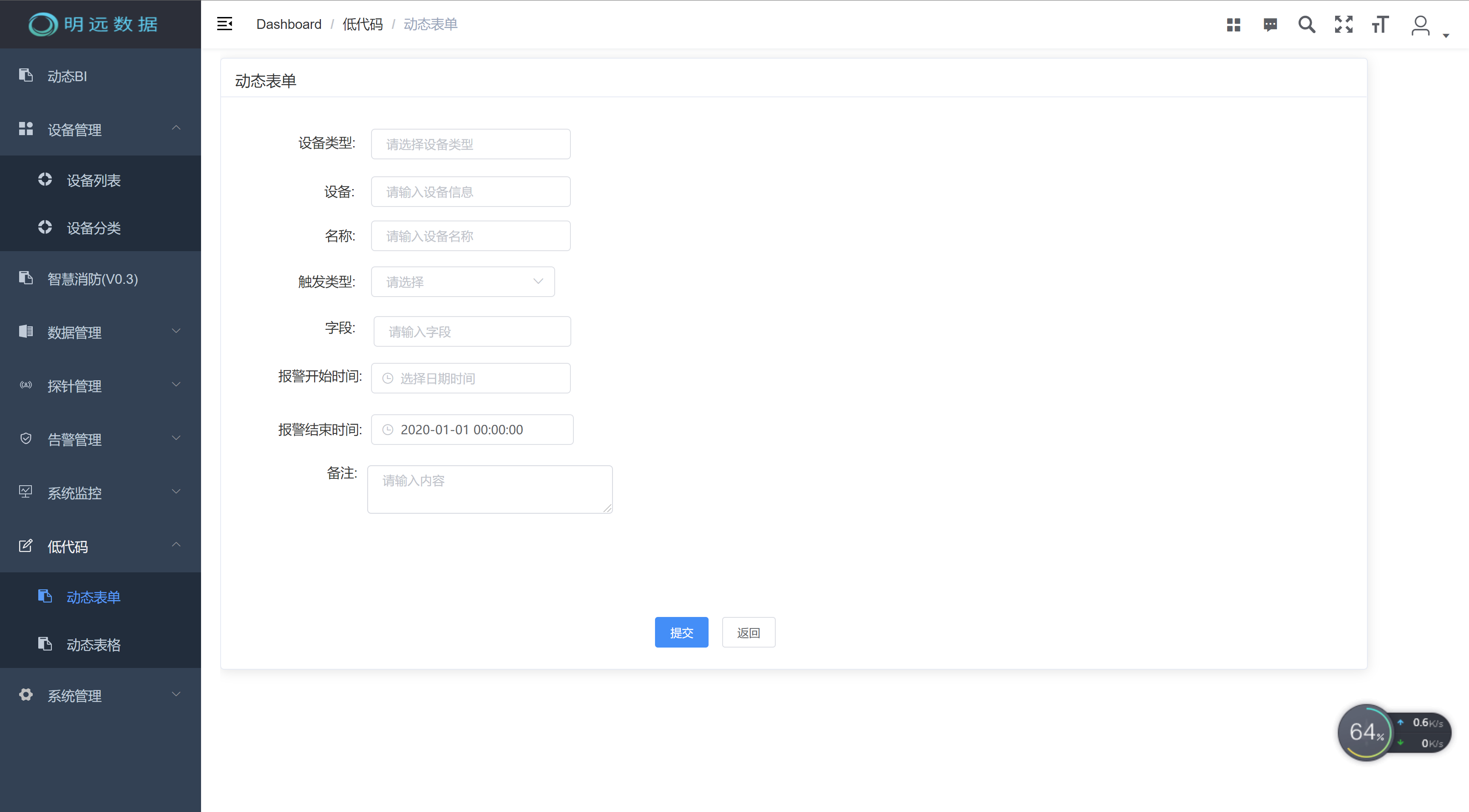Open 设备分类 submenu item
The image size is (1469, 812).
pos(100,228)
